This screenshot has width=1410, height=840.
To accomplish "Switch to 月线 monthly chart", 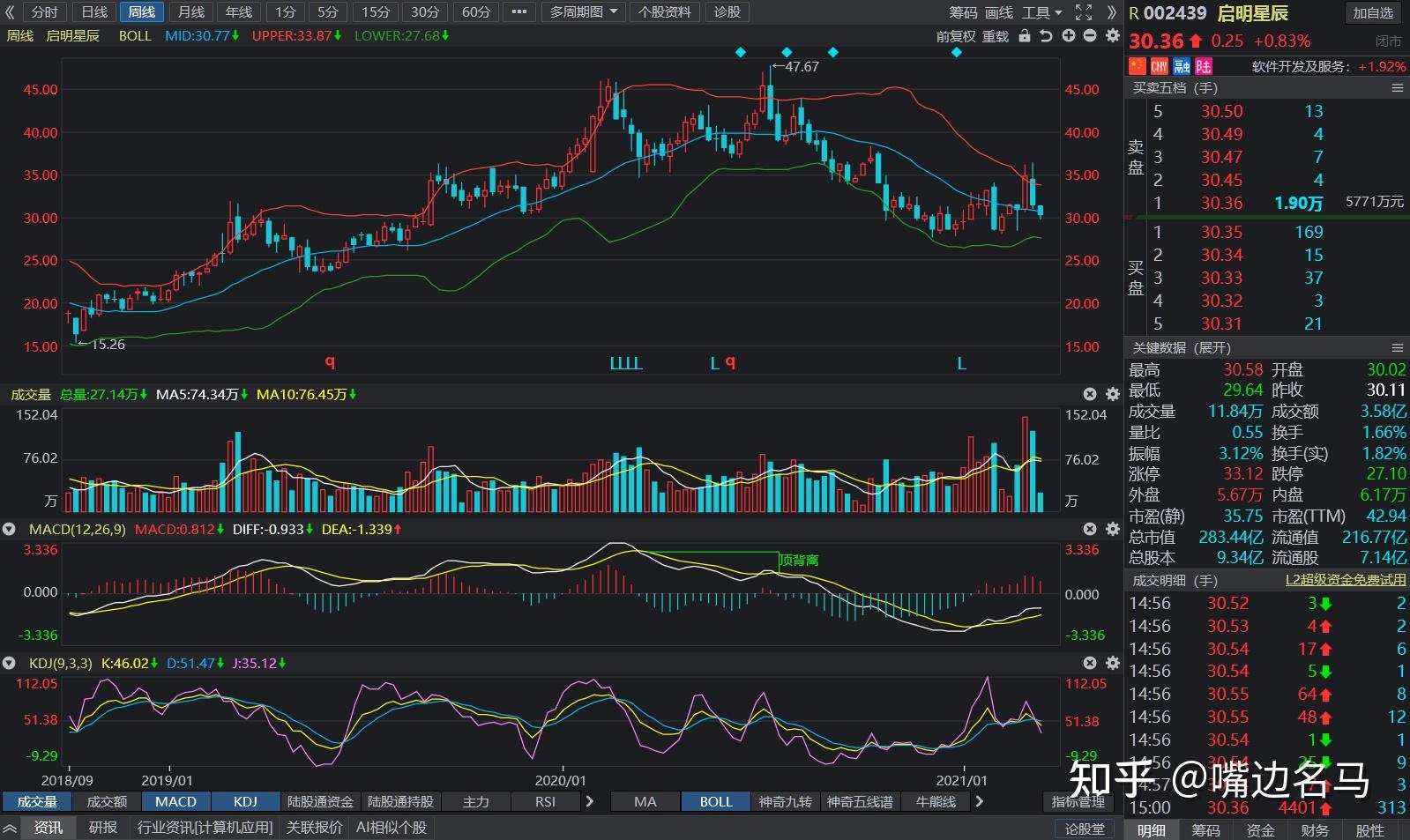I will pos(190,12).
